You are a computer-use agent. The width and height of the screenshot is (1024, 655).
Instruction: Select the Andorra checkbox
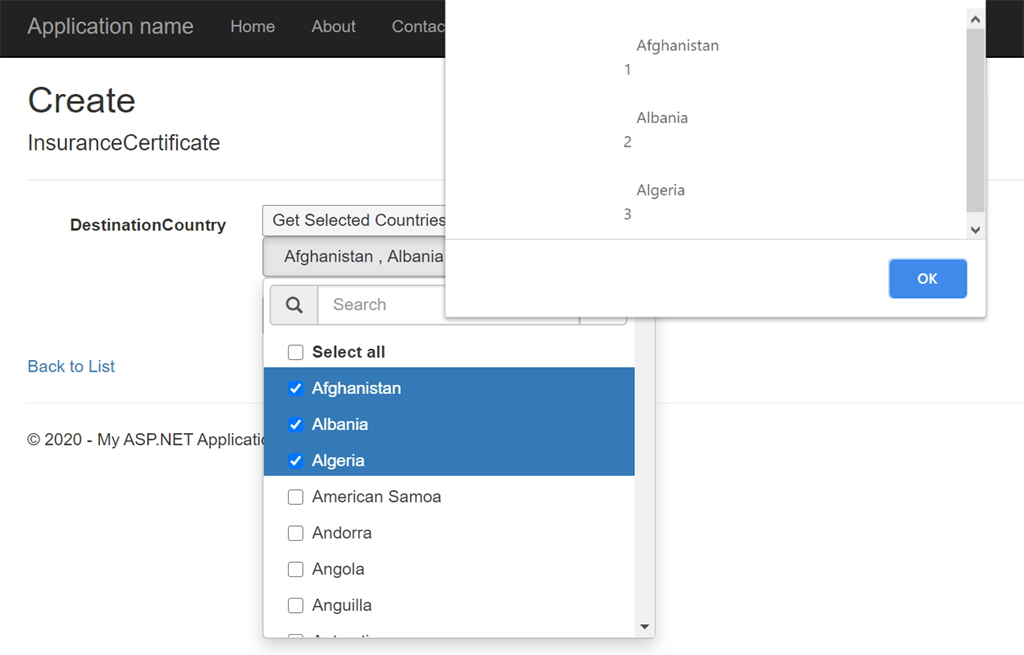coord(295,532)
